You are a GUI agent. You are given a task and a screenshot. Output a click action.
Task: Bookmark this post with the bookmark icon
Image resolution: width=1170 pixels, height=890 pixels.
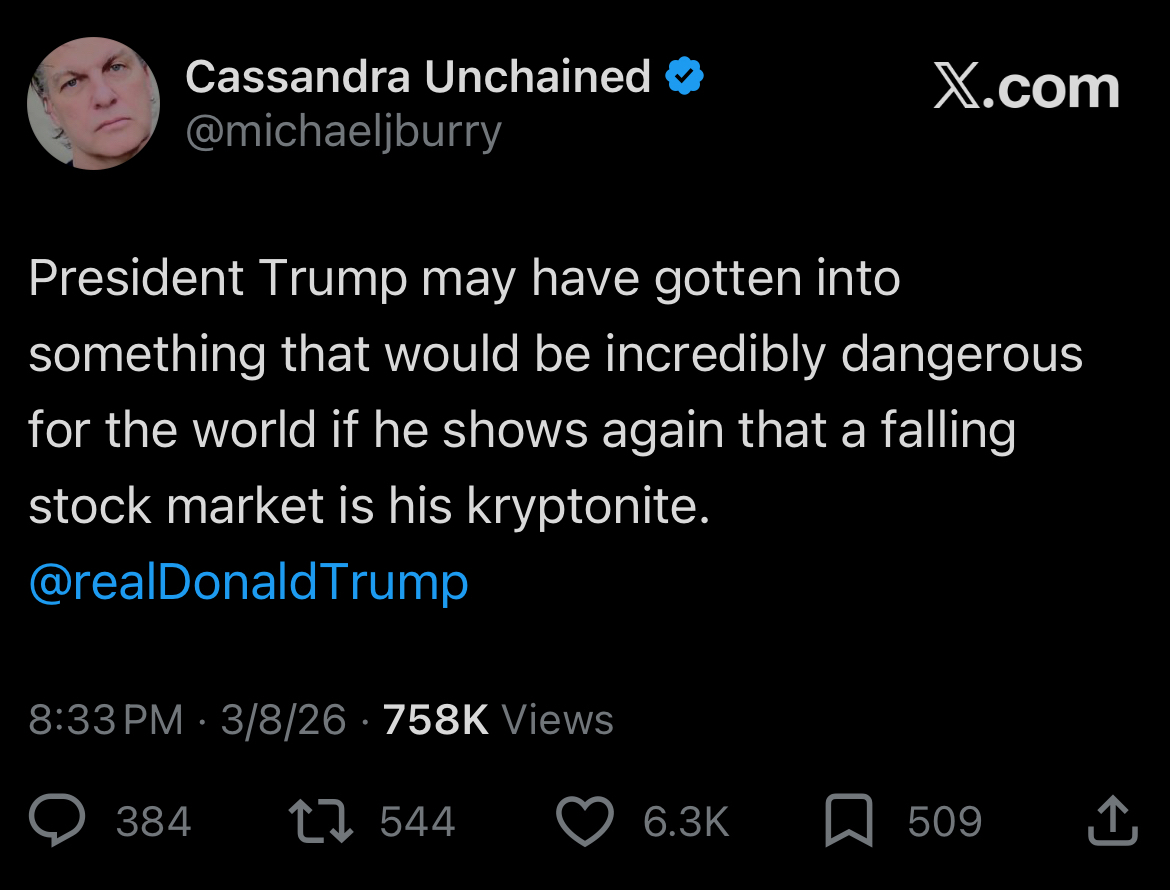(849, 821)
